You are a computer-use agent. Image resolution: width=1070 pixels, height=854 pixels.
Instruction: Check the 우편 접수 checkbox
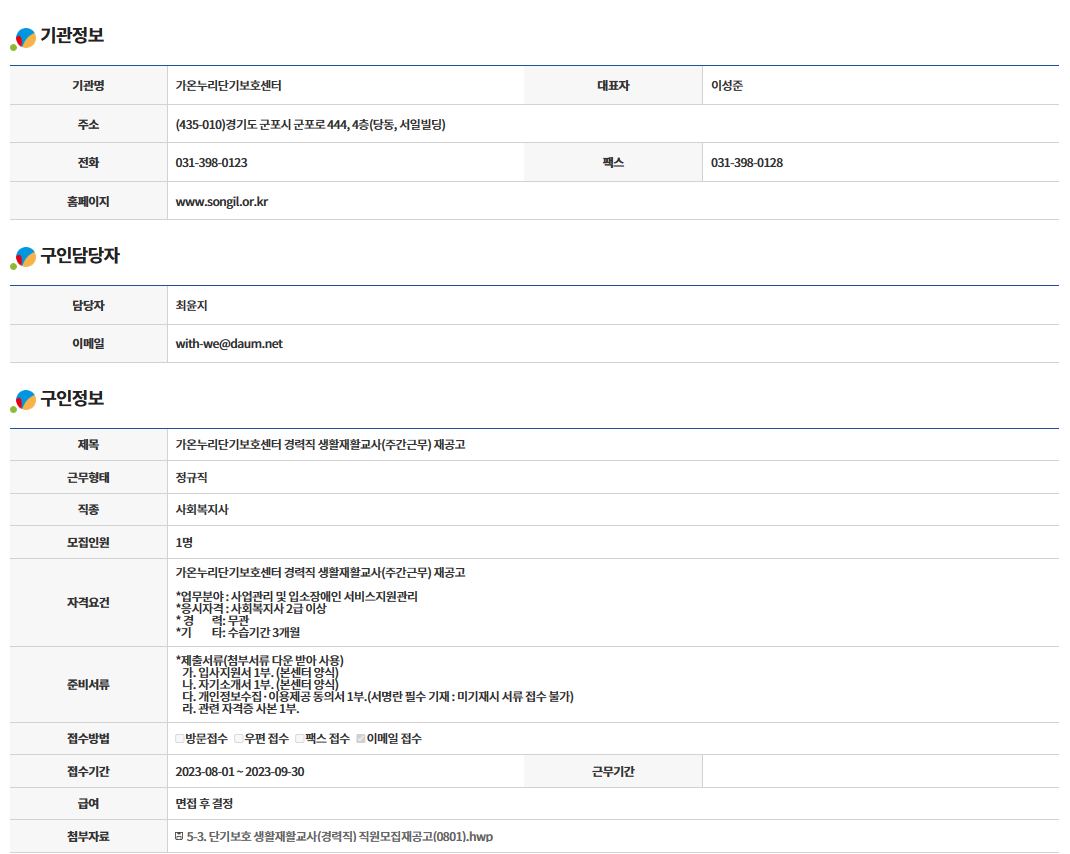[239, 739]
